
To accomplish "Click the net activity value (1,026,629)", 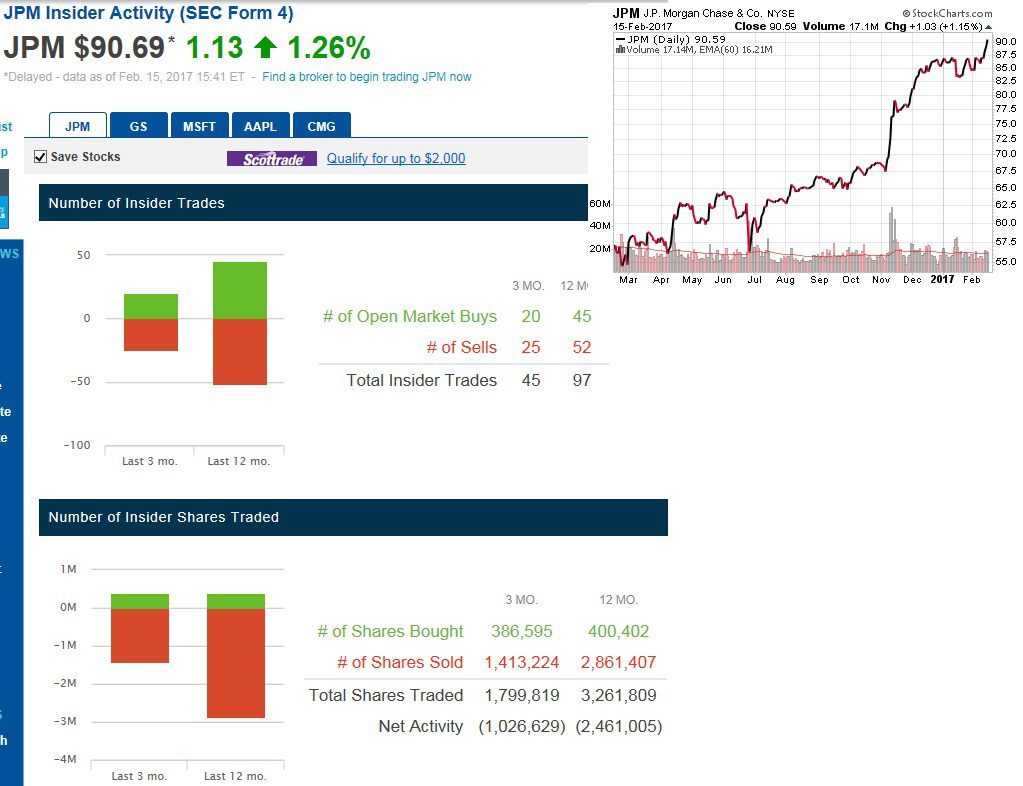I will click(x=522, y=727).
